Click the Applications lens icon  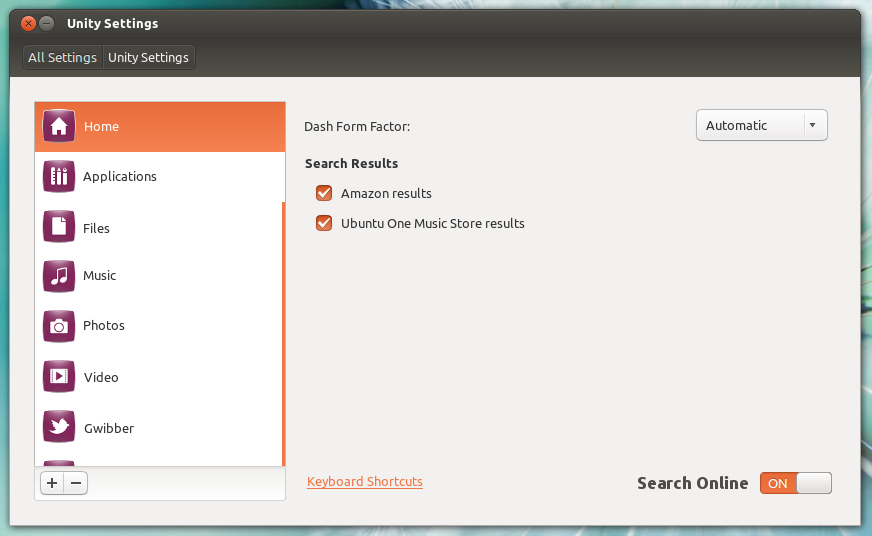pos(59,176)
